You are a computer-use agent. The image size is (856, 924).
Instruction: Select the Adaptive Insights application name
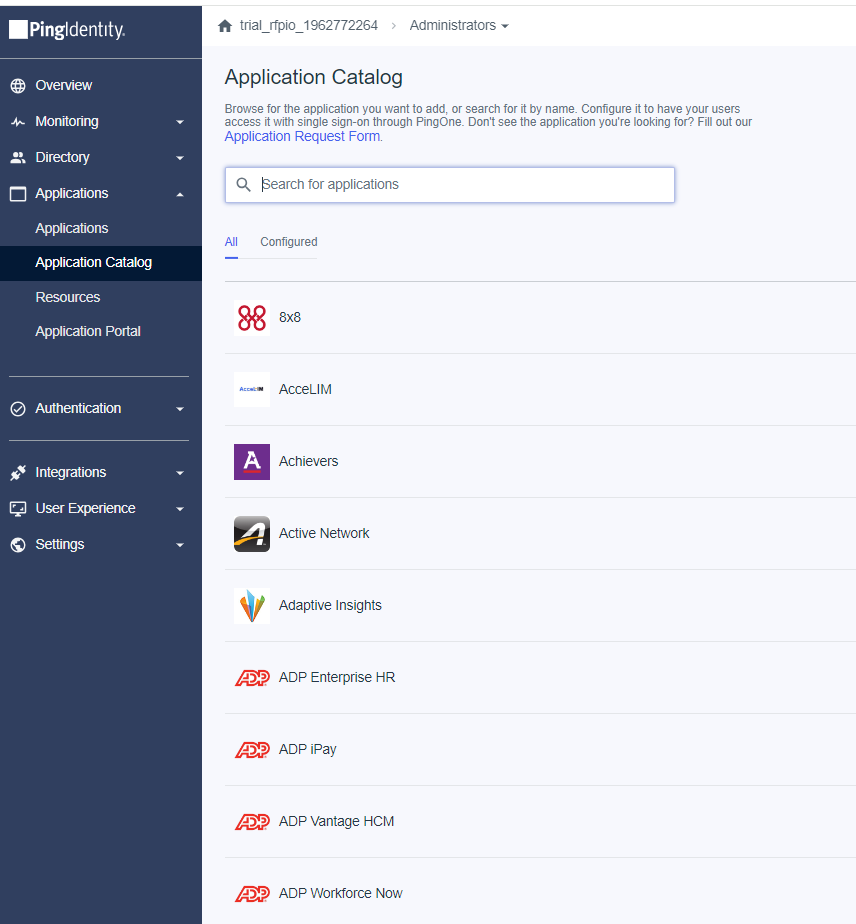(330, 606)
